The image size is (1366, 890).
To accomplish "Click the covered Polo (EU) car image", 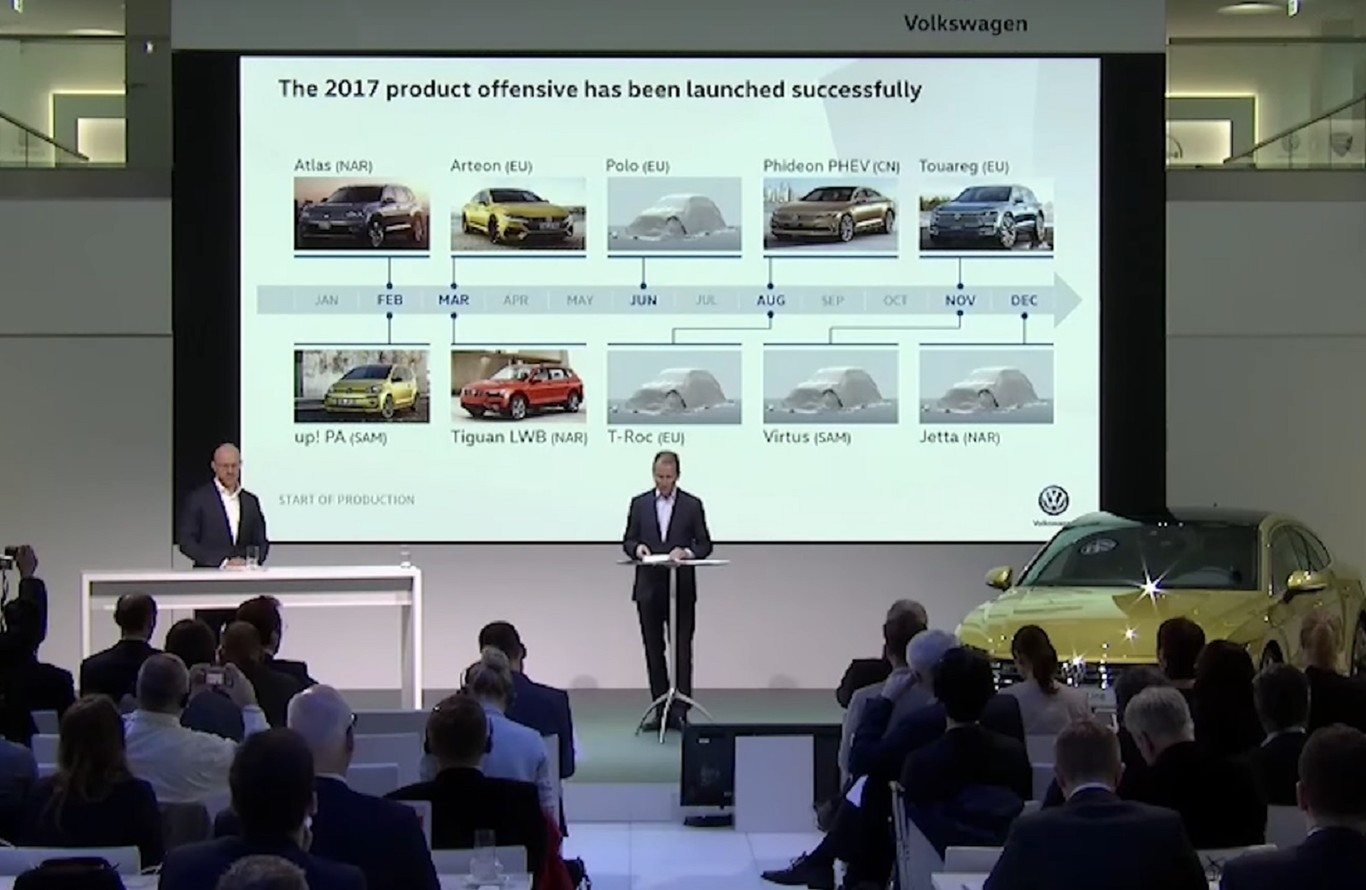I will click(x=674, y=214).
